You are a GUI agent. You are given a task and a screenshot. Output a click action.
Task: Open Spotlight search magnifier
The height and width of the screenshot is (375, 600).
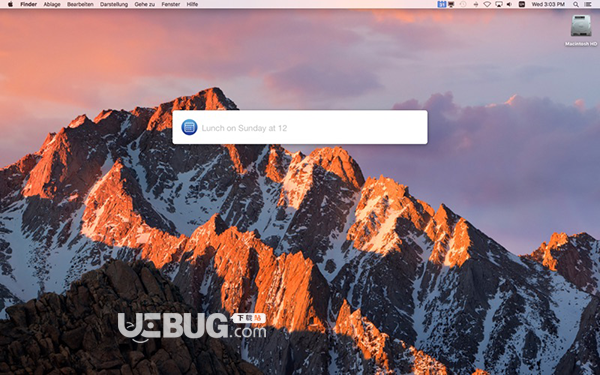(576, 4)
